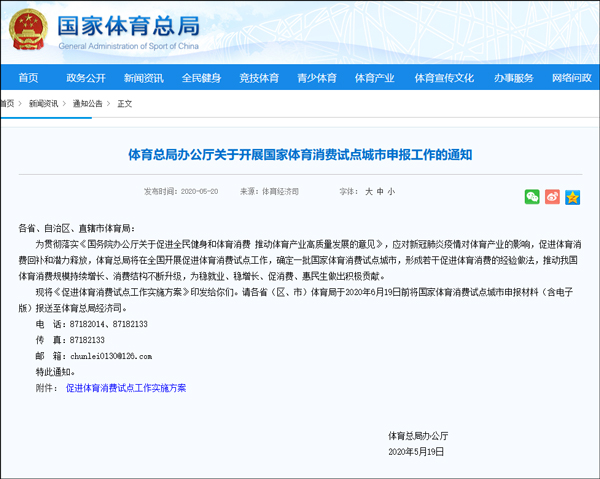The height and width of the screenshot is (479, 600).
Task: Set font size to 大
Action: [x=368, y=191]
